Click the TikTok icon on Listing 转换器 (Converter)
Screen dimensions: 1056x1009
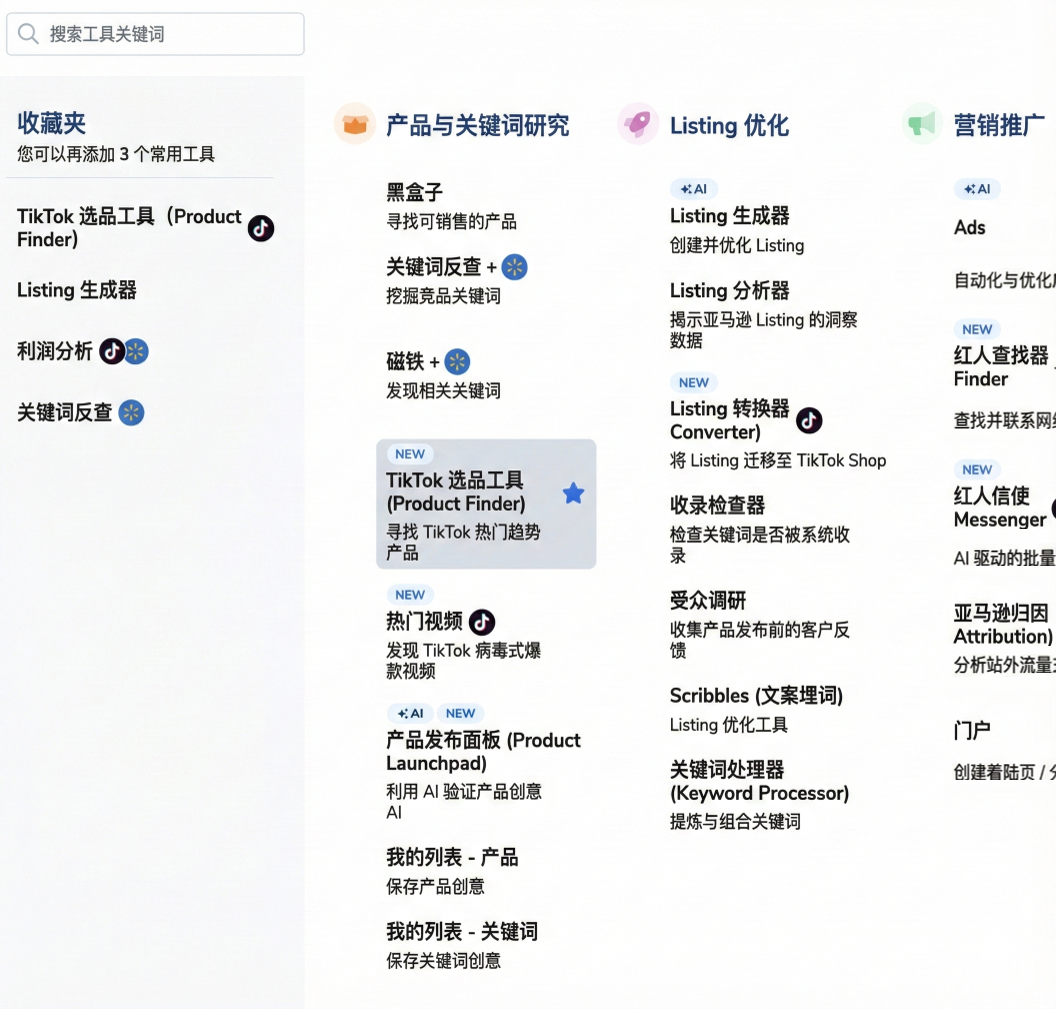809,421
